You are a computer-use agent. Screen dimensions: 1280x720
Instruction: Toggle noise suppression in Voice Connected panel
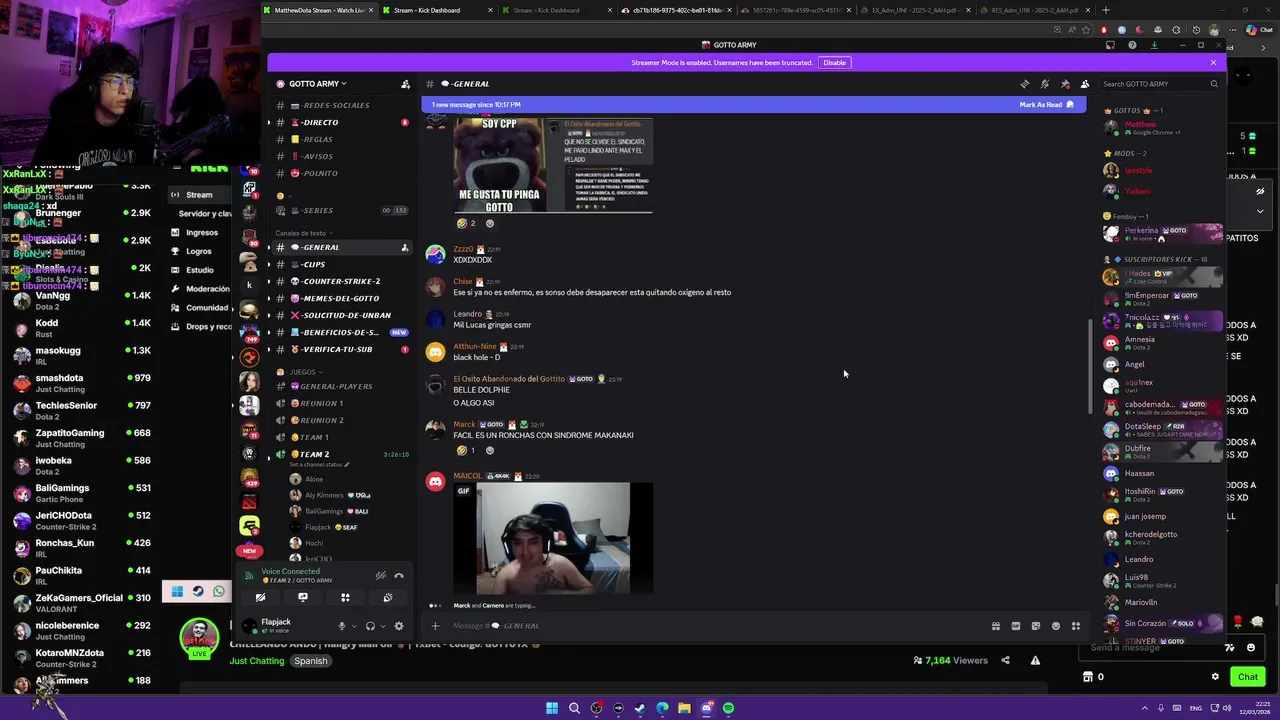pos(380,576)
